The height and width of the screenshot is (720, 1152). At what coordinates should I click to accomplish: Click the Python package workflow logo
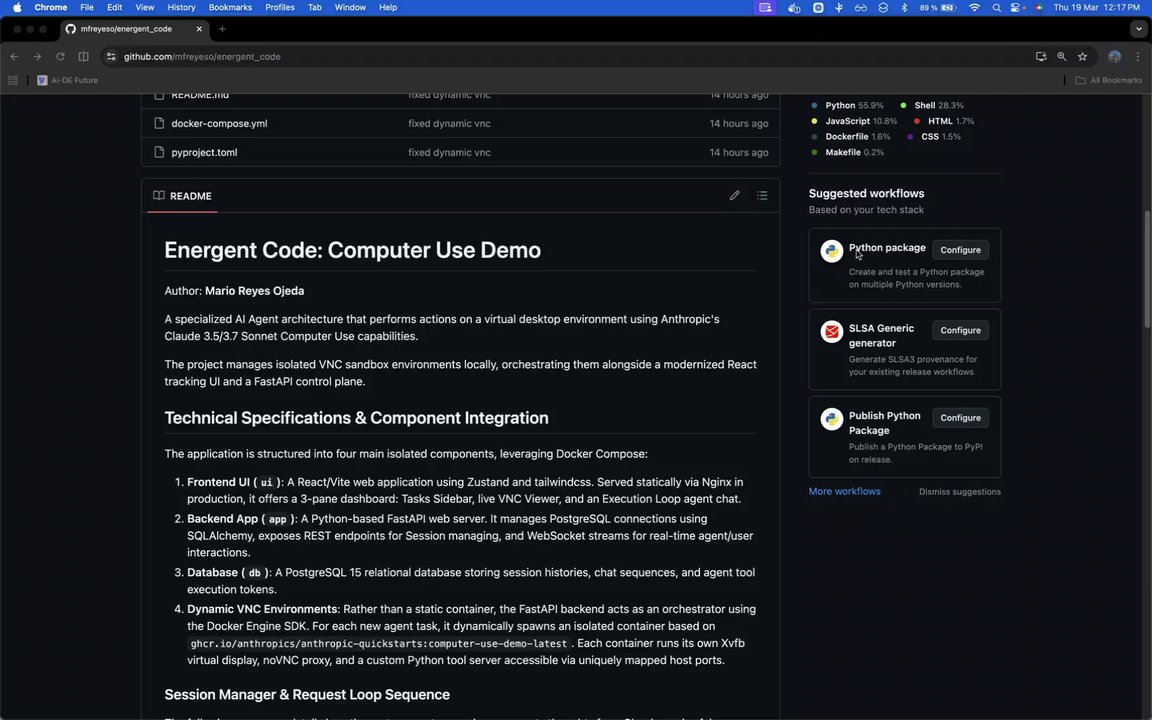pyautogui.click(x=832, y=251)
